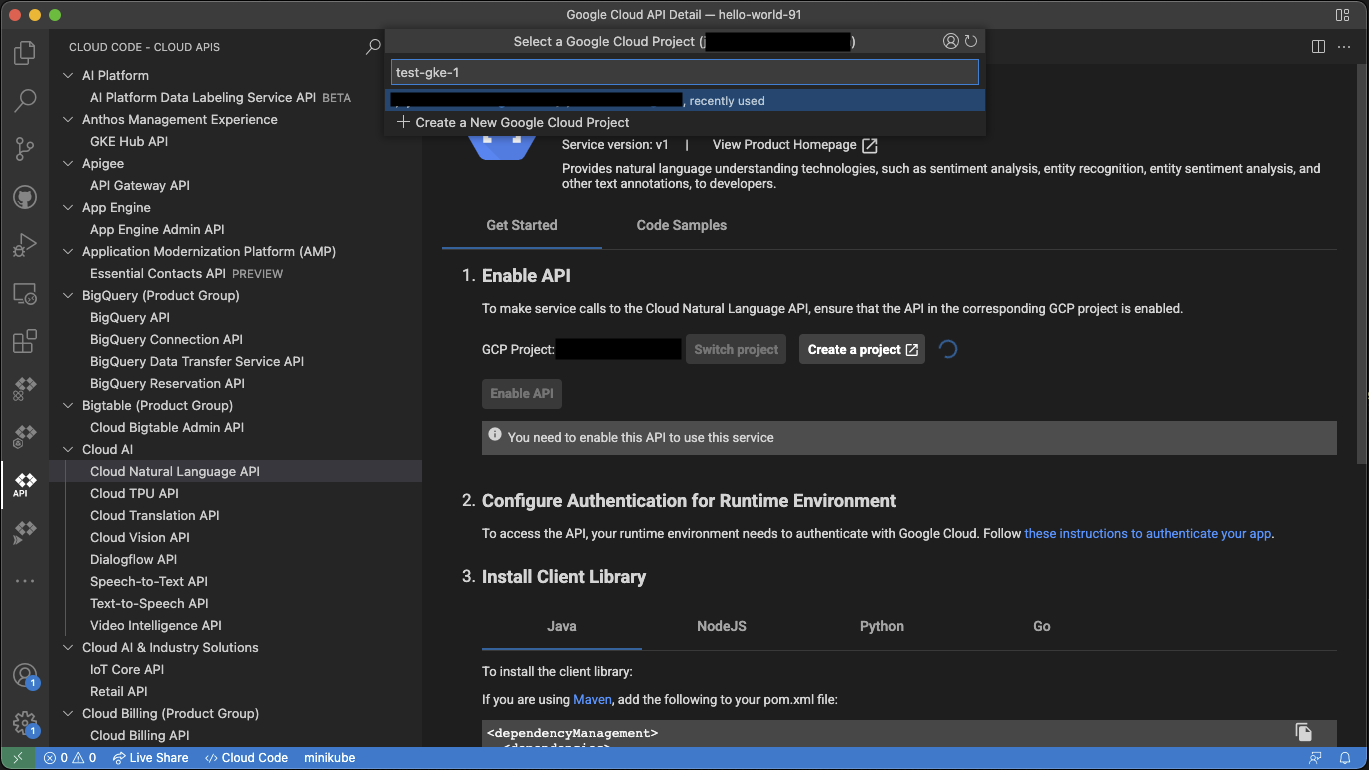Switch to the Code Samples tab
1369x770 pixels.
coord(682,225)
